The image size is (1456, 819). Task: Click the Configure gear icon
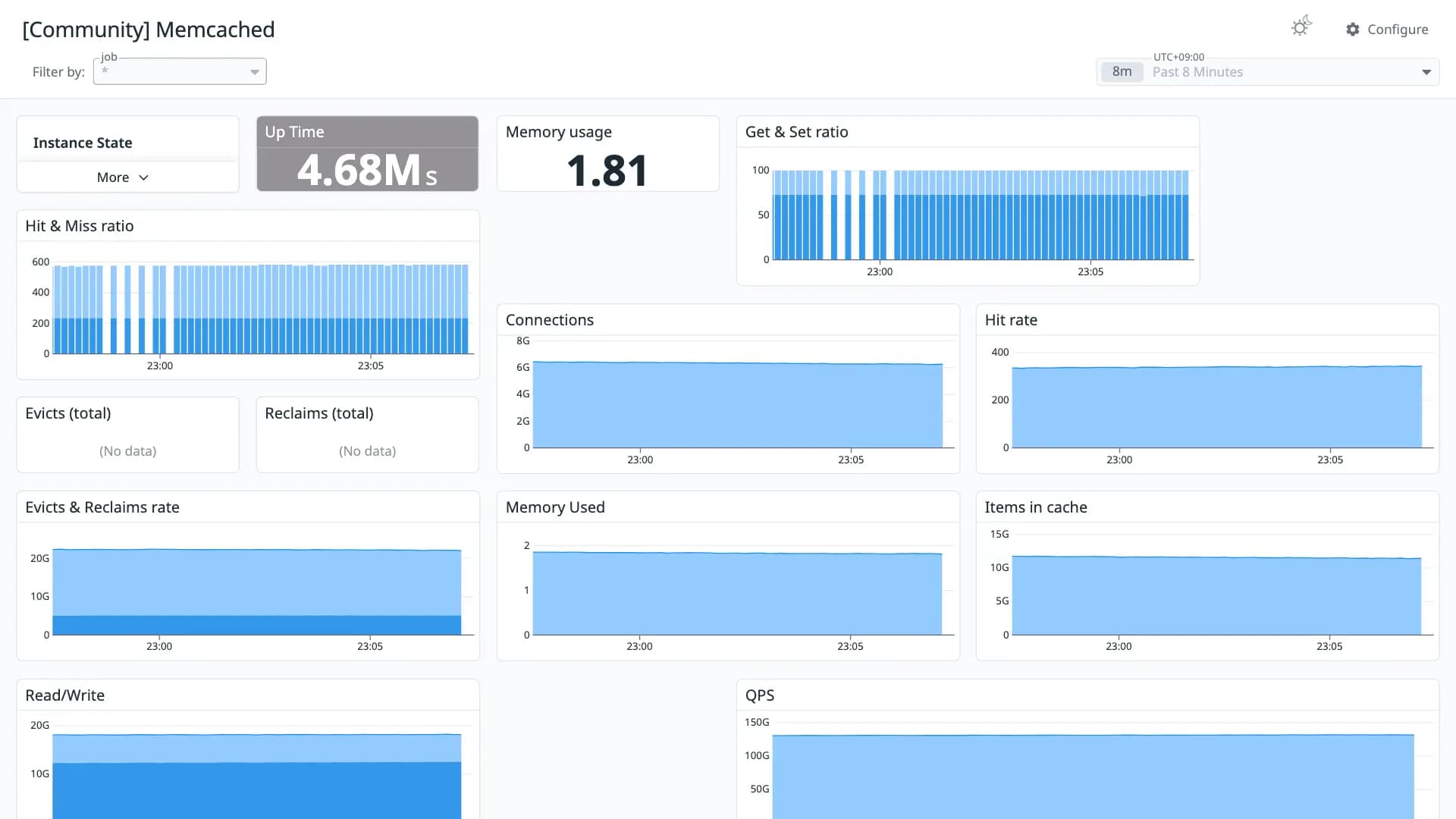1353,29
